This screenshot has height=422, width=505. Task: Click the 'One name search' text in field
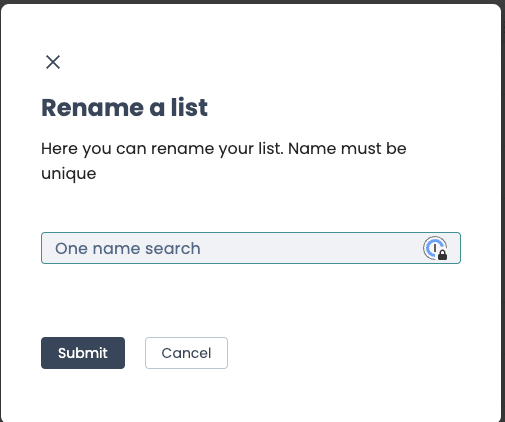point(128,249)
